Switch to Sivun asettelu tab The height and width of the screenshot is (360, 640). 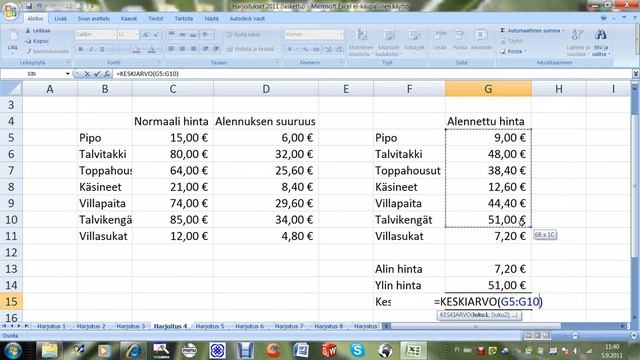pos(94,18)
